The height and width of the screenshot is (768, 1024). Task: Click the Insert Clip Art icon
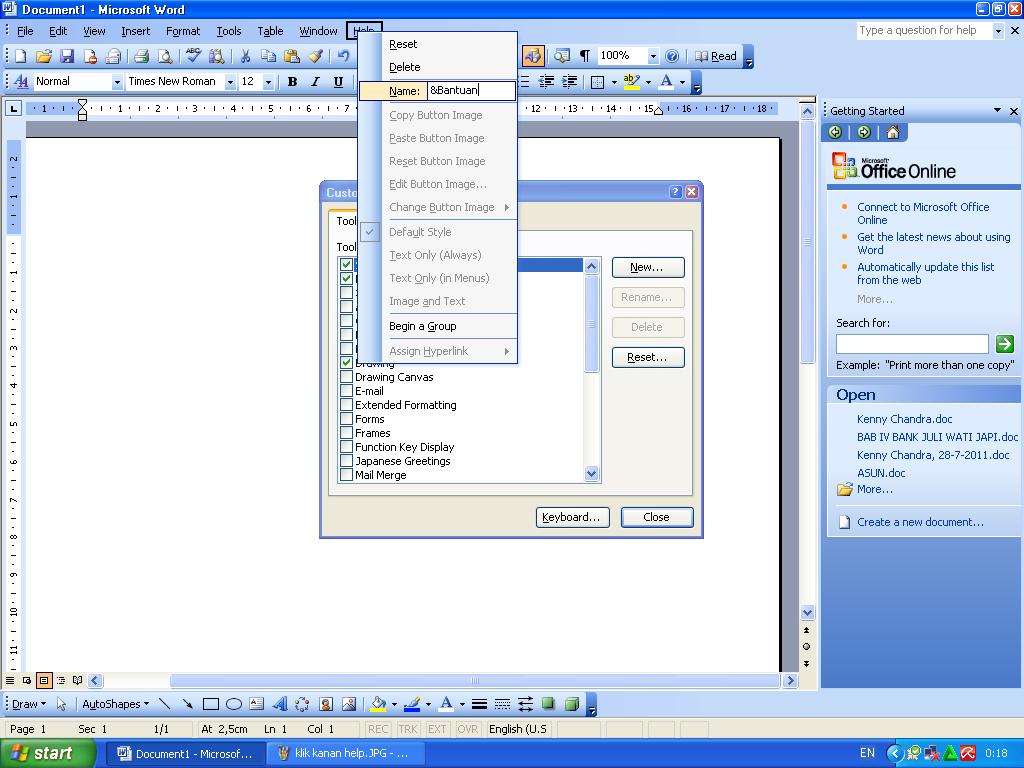[326, 704]
